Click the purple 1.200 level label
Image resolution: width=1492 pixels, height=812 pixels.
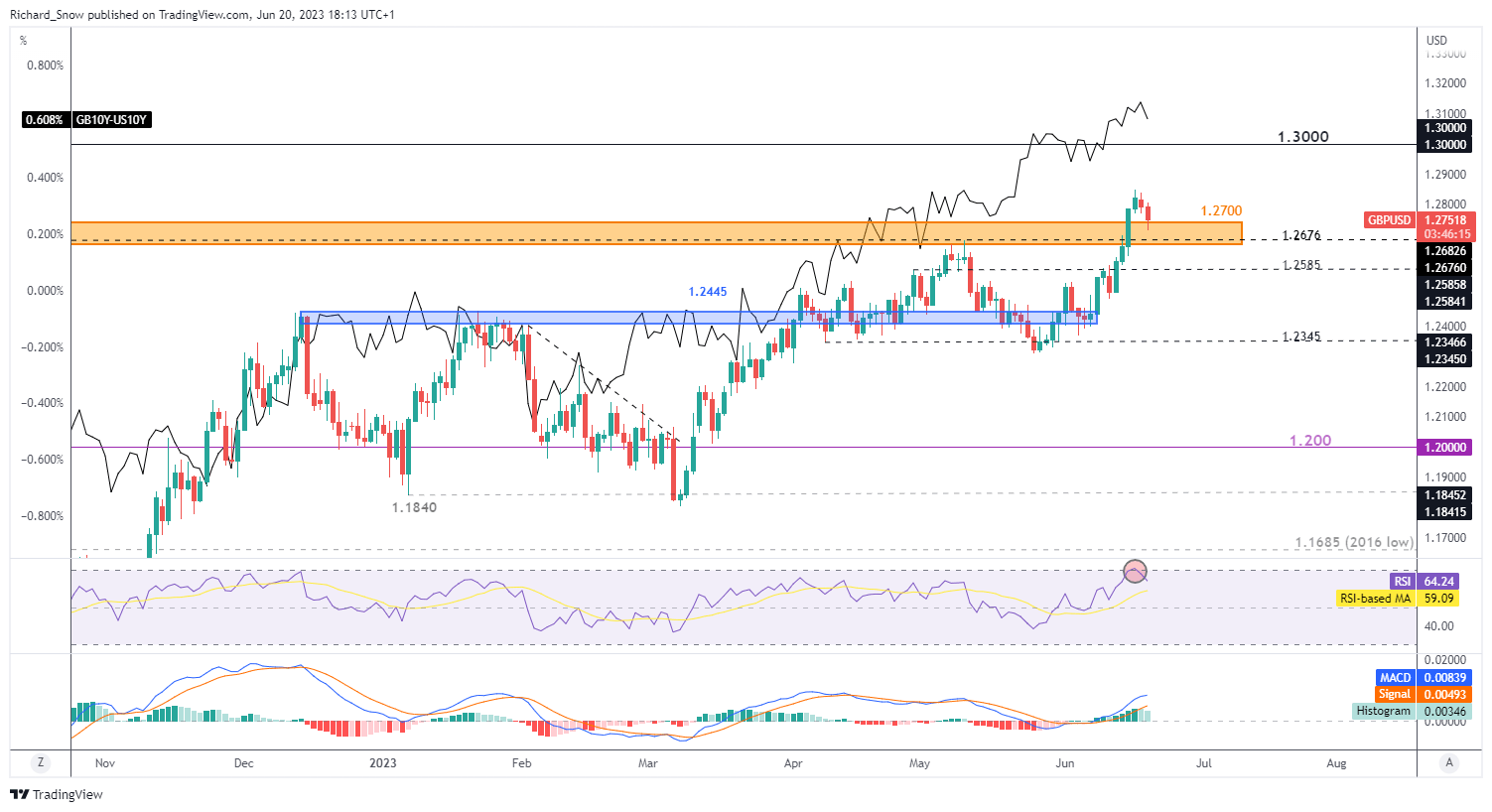1310,441
